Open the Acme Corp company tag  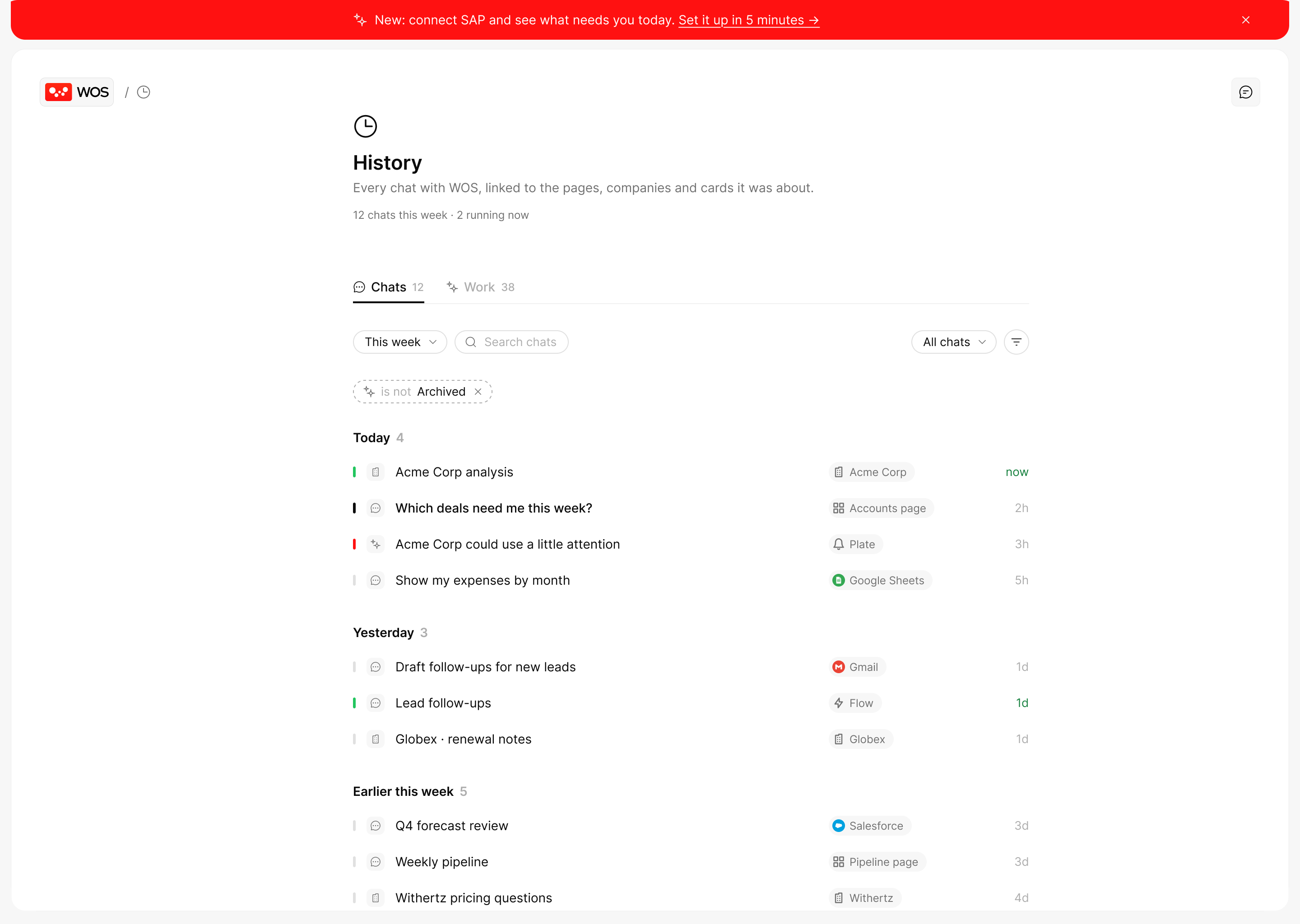(x=872, y=472)
